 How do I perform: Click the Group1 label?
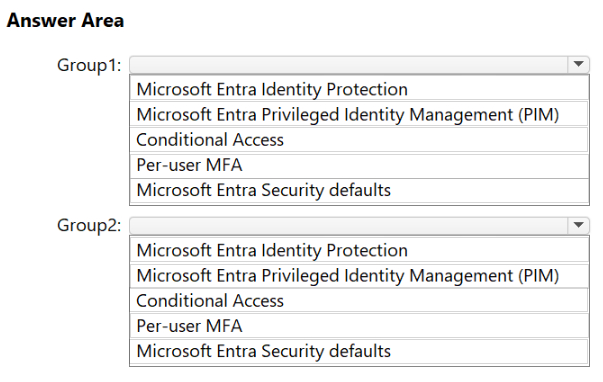89,65
